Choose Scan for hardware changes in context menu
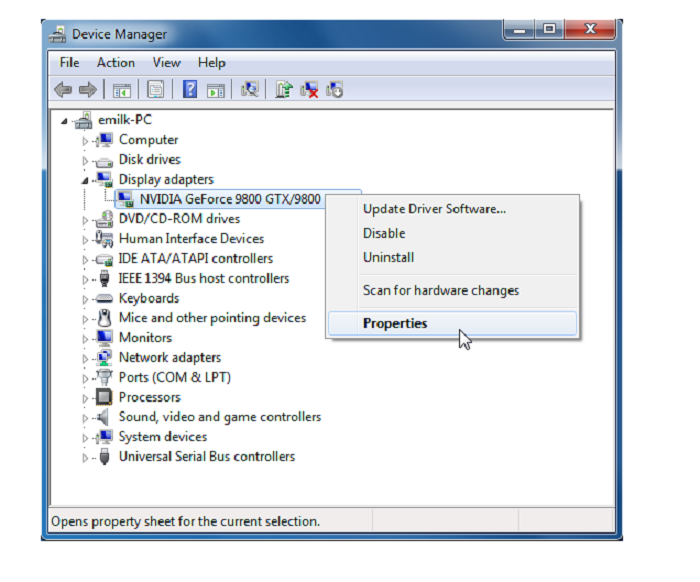 click(x=452, y=291)
